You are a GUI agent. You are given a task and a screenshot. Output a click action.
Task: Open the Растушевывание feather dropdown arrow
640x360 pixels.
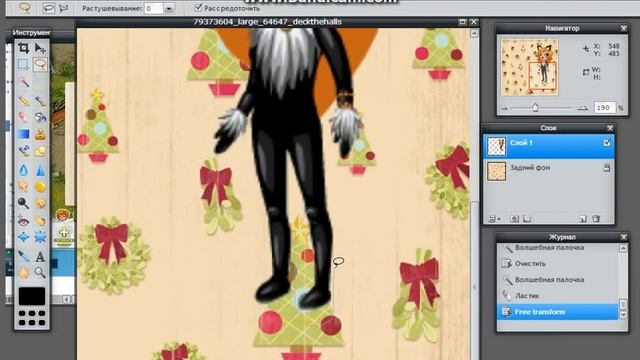169,8
